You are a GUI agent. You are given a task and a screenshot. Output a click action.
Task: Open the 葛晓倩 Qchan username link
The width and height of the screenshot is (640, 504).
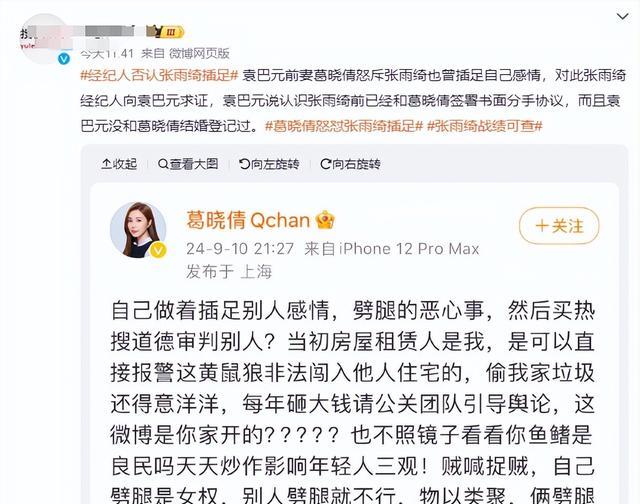248,220
